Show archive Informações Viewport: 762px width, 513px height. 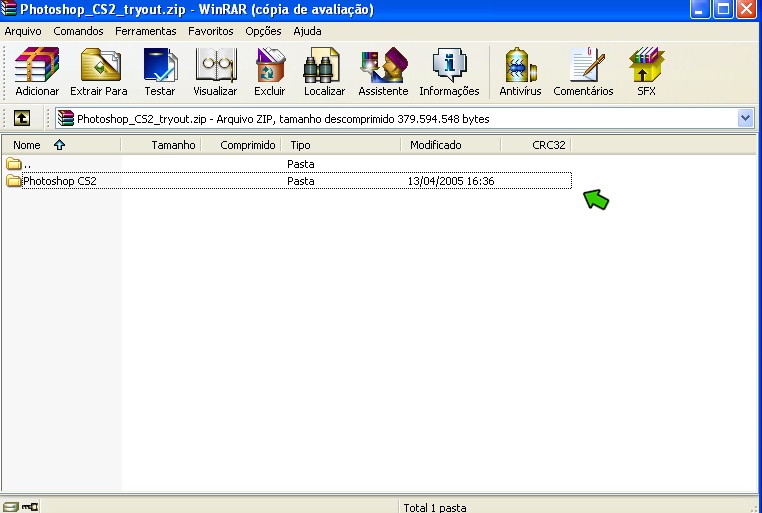[x=449, y=72]
